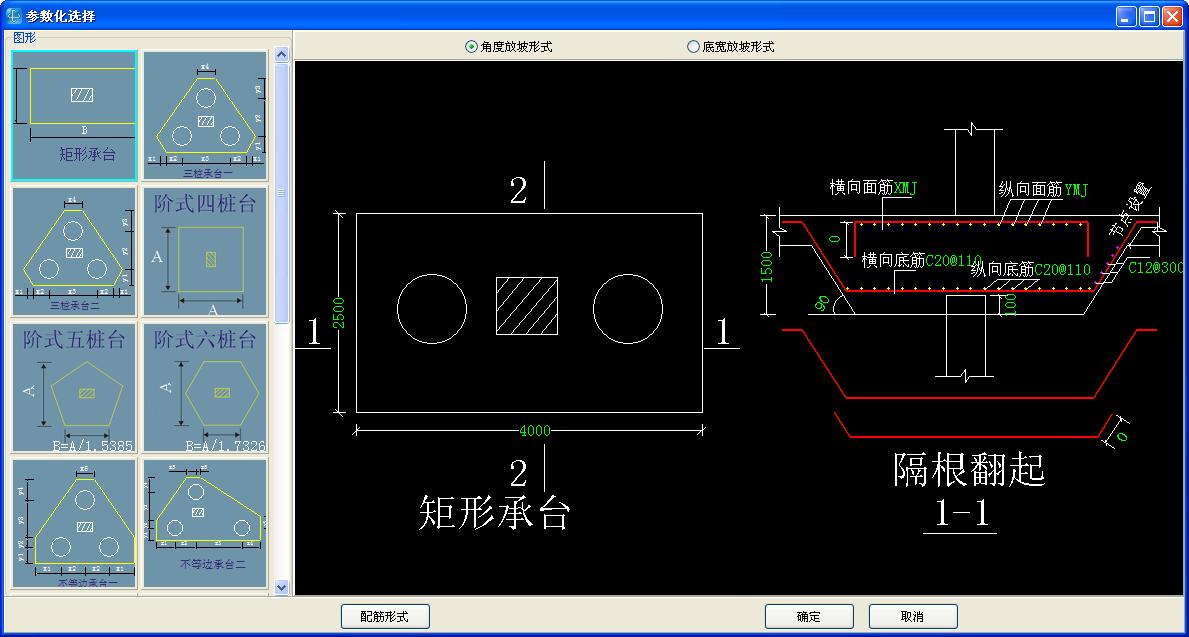The image size is (1189, 637).
Task: Confirm with the 确定 button
Action: click(809, 617)
